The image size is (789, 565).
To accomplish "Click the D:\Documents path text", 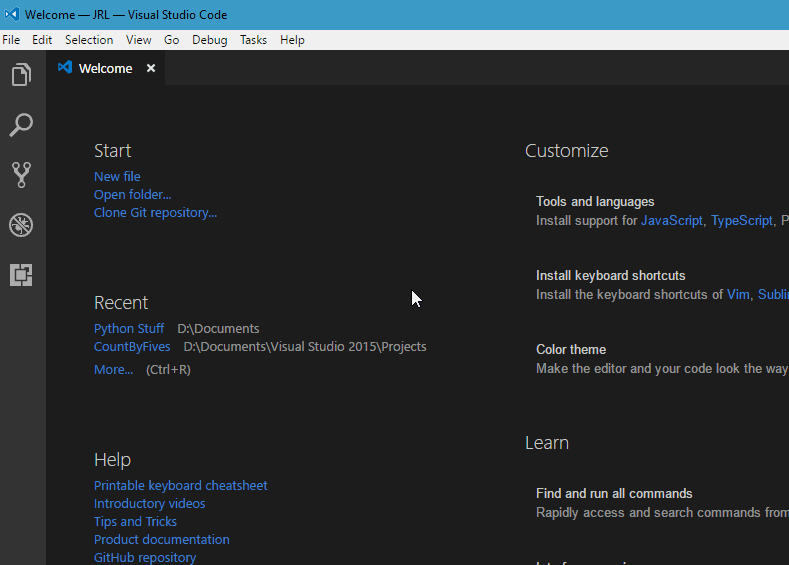I will pos(218,329).
